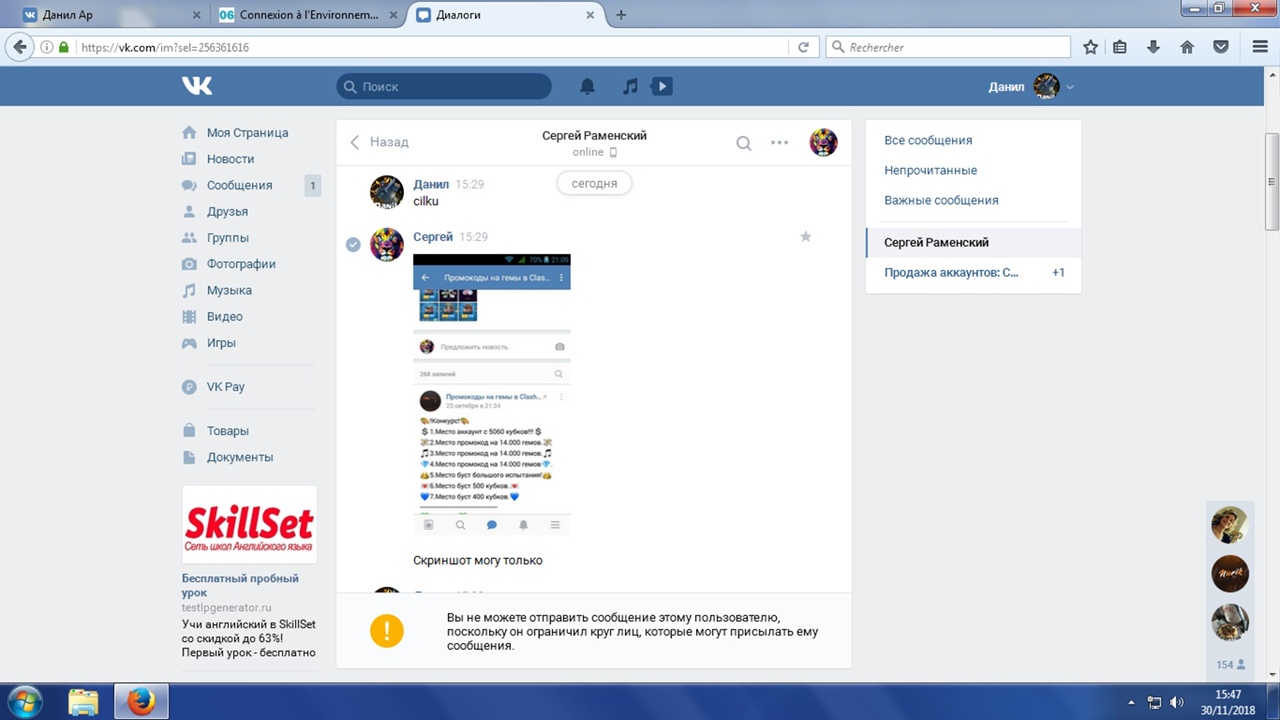The image size is (1280, 720).
Task: Bookmark this page with star icon
Action: (1091, 47)
